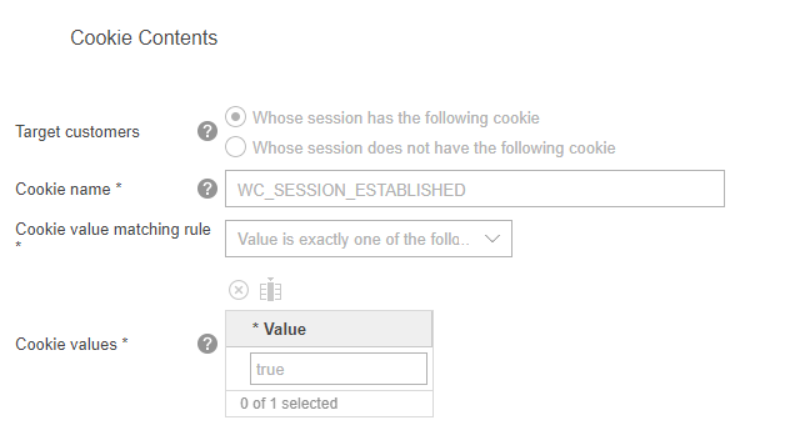Show help for Cookie values
The height and width of the screenshot is (427, 787).
click(208, 344)
